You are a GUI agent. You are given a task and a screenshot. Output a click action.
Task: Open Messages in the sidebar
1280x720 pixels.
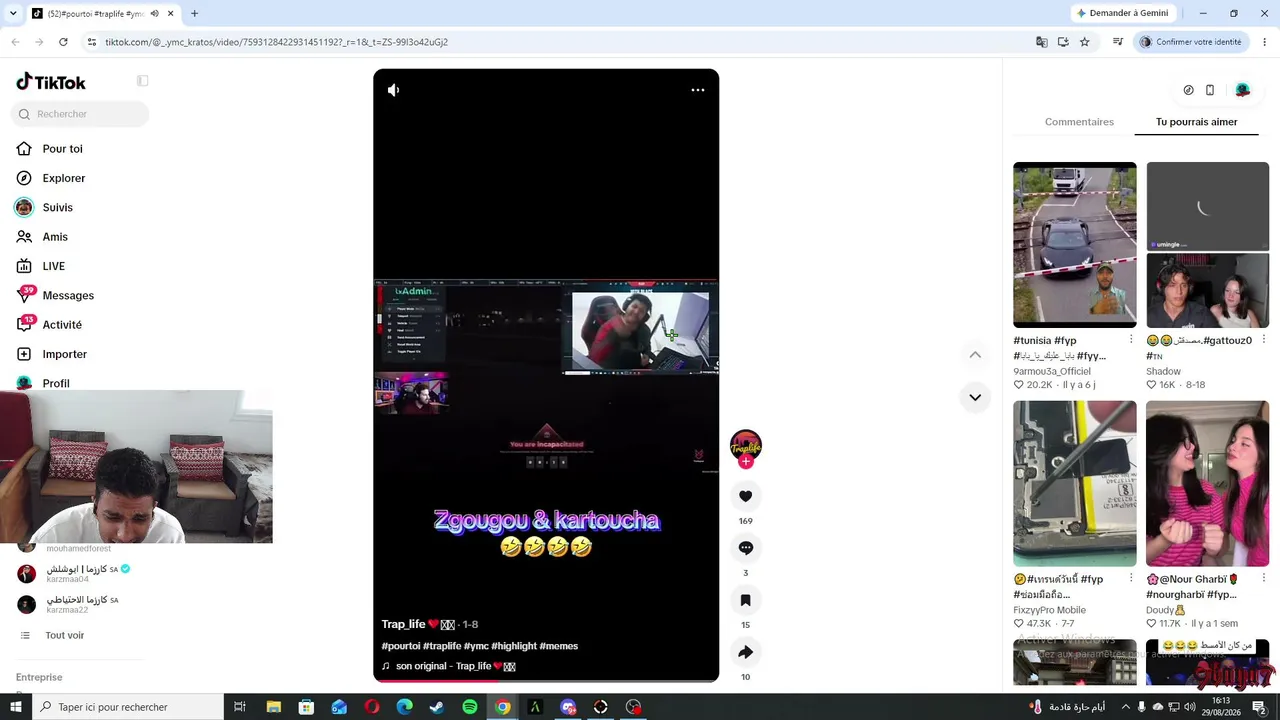pos(68,295)
